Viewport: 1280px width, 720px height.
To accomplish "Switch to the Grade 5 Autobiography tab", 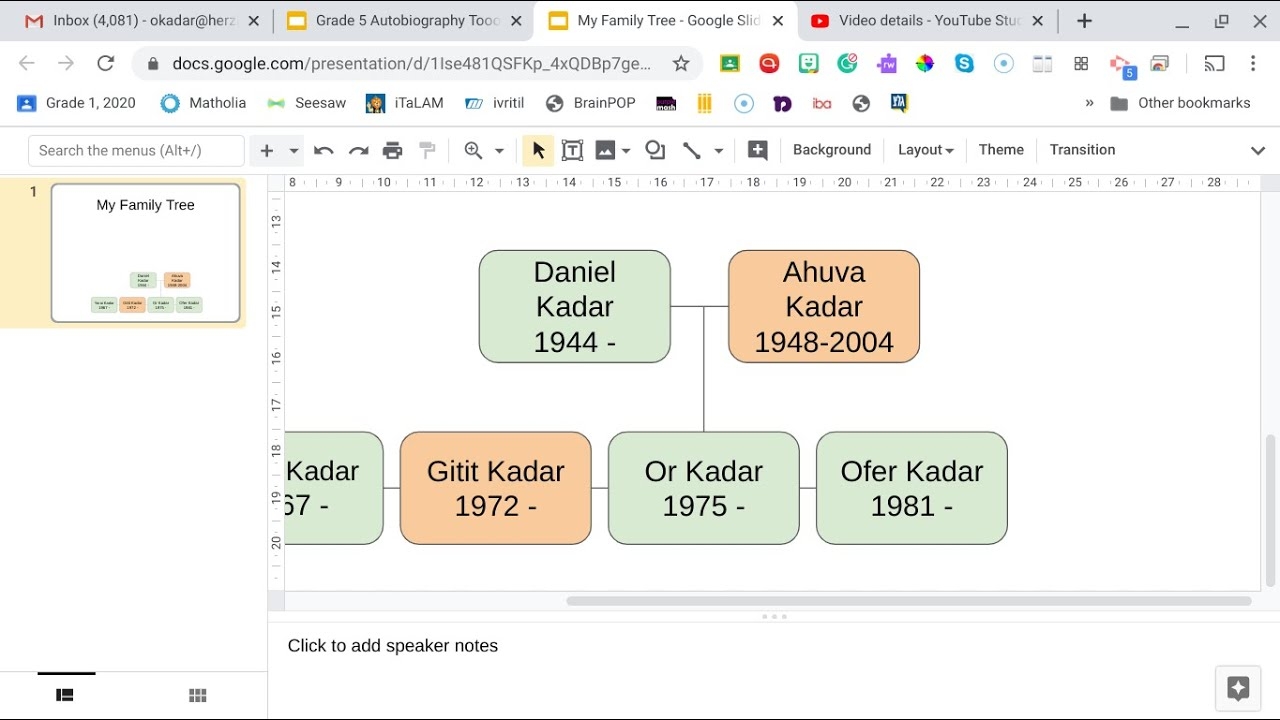I will 402,21.
